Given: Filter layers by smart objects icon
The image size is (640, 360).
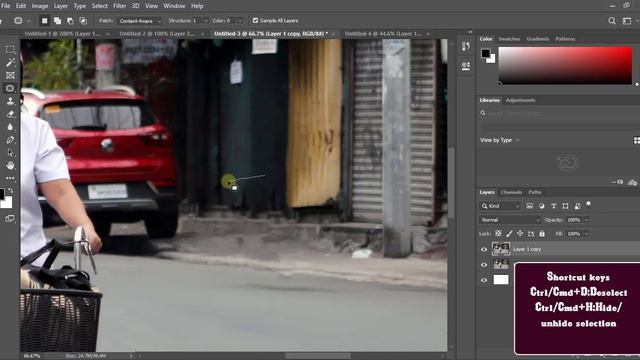Looking at the screenshot, I should tap(578, 206).
